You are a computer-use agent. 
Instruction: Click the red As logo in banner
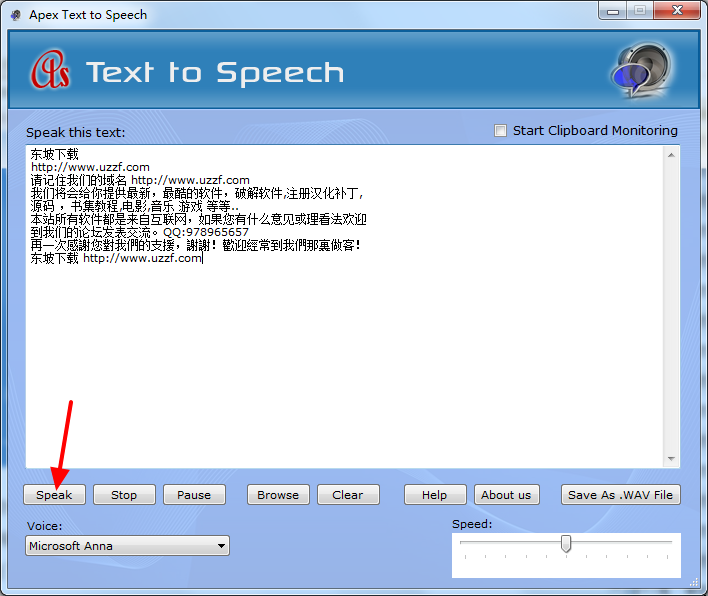pyautogui.click(x=50, y=69)
